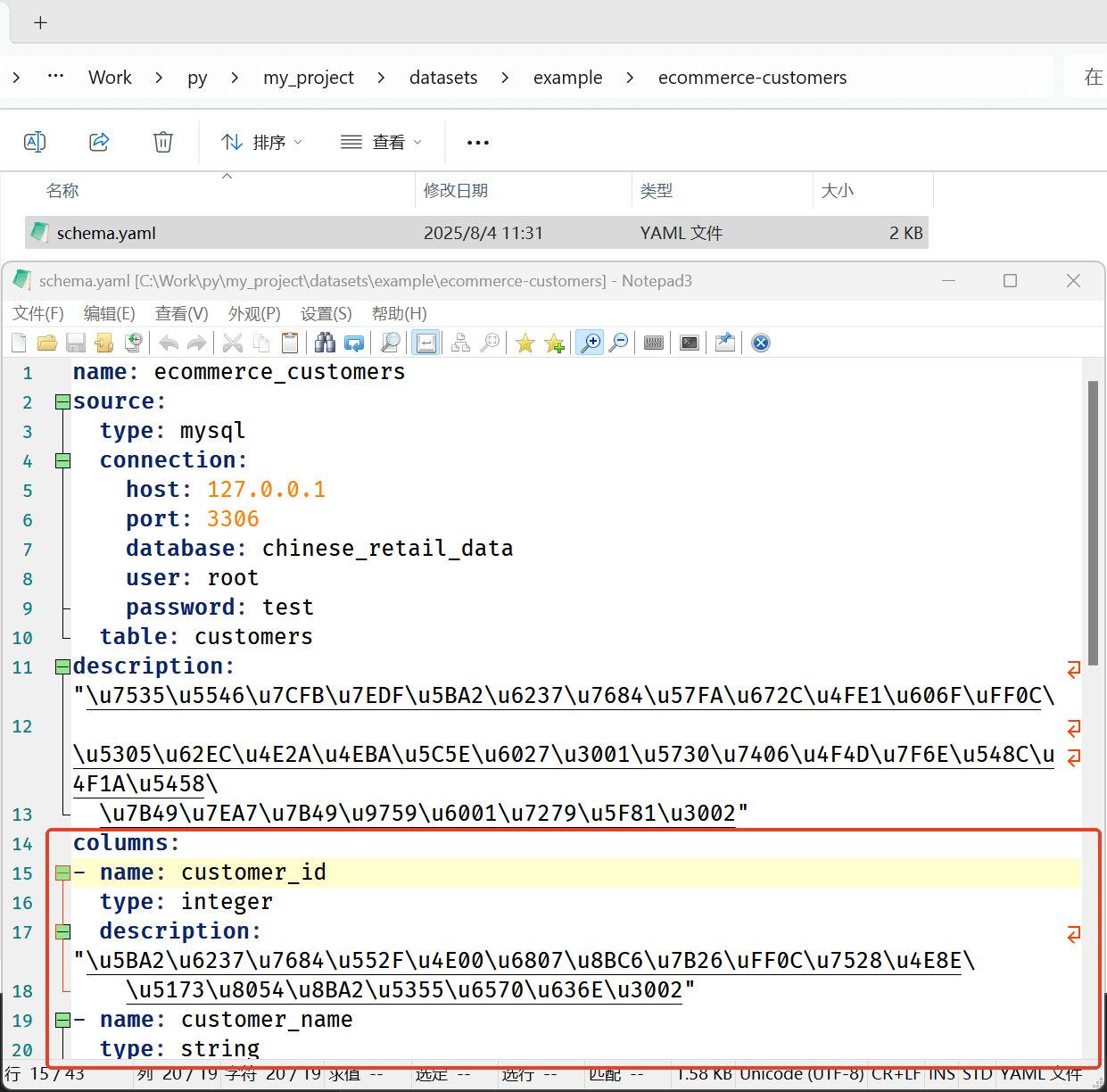Select the schema.yaml file row
Image resolution: width=1107 pixels, height=1092 pixels.
(x=476, y=233)
